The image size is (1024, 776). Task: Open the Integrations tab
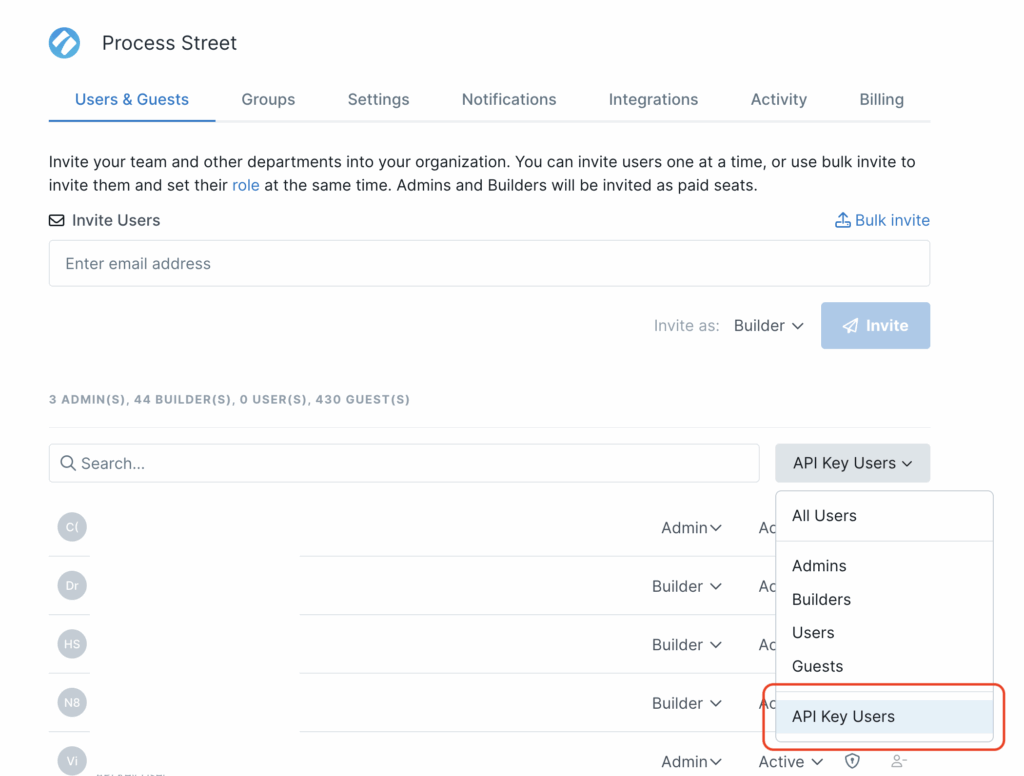coord(653,99)
